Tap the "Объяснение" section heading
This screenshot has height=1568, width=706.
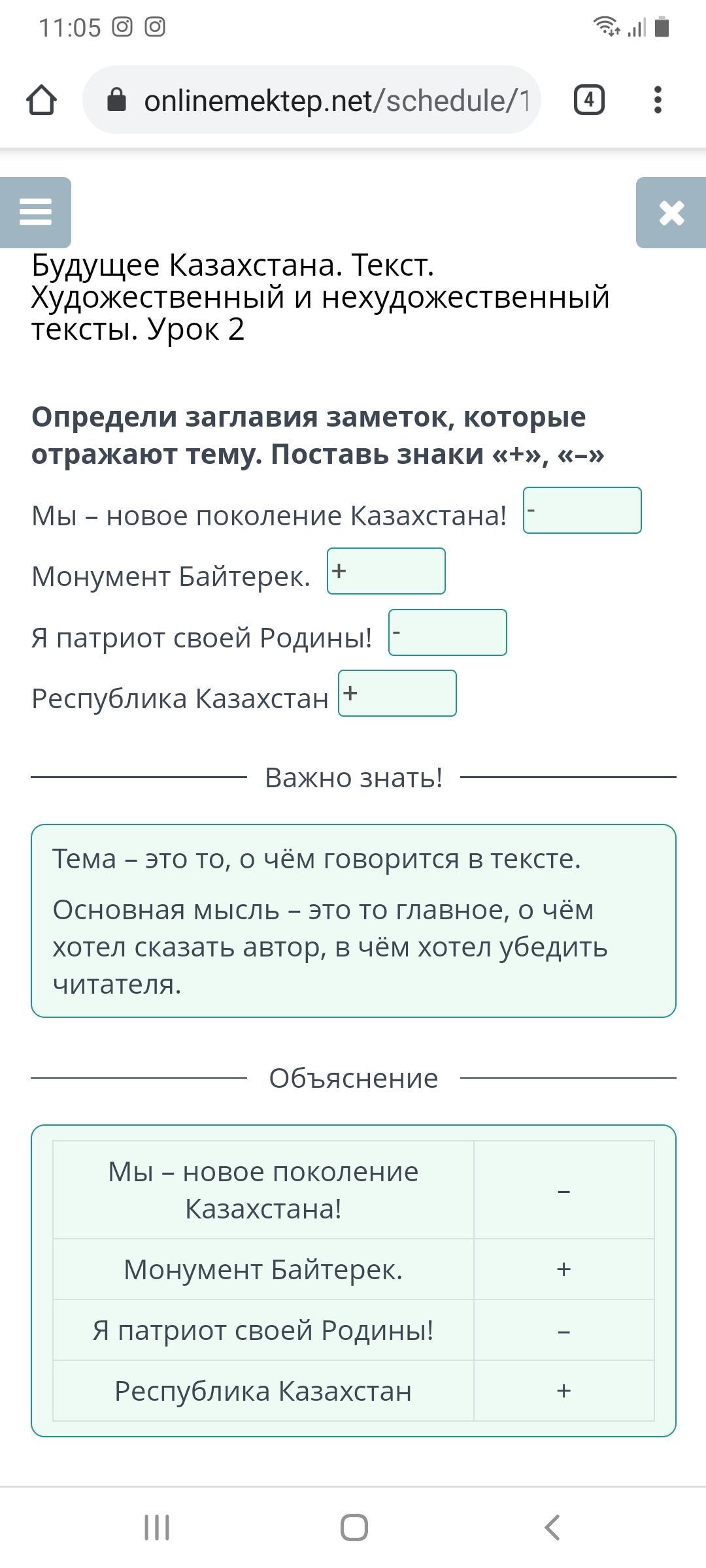click(x=354, y=1078)
